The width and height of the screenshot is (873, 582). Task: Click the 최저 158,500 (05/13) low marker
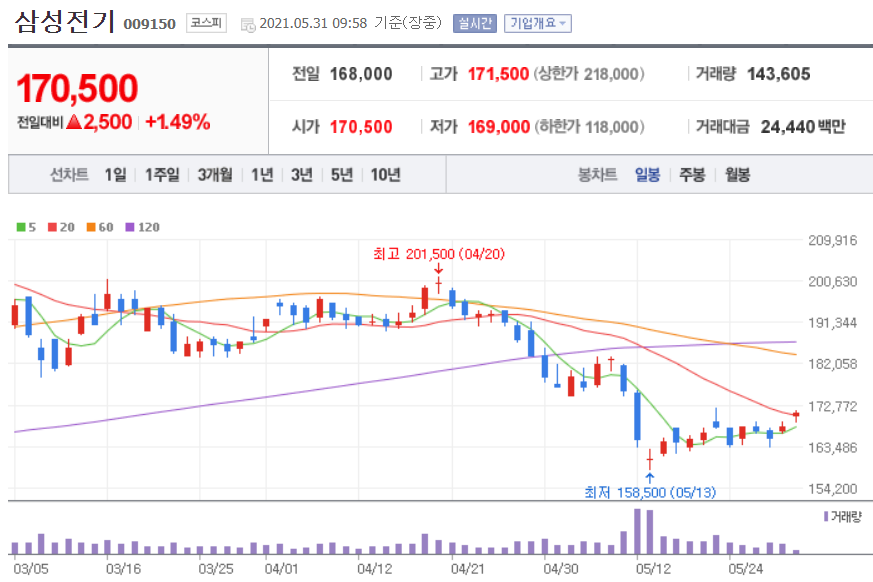point(650,492)
